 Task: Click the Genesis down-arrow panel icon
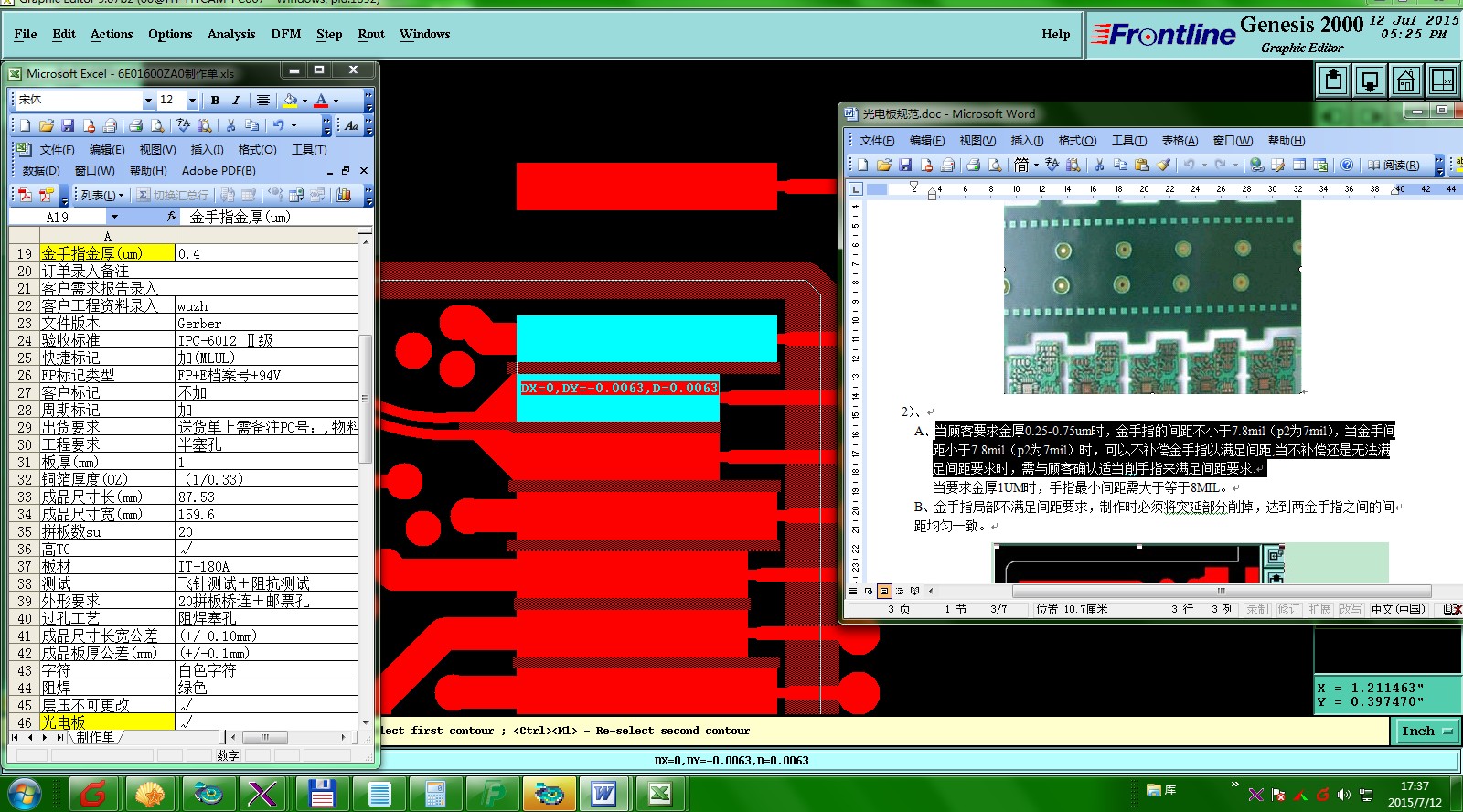[1370, 80]
